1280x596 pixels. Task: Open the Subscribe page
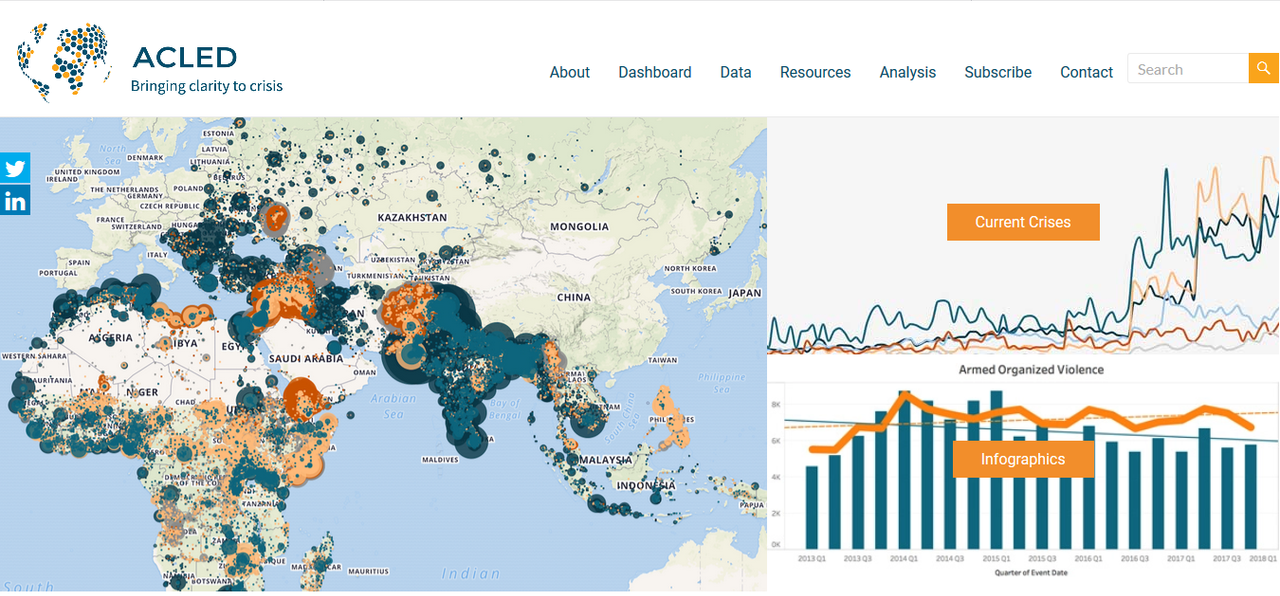(998, 72)
